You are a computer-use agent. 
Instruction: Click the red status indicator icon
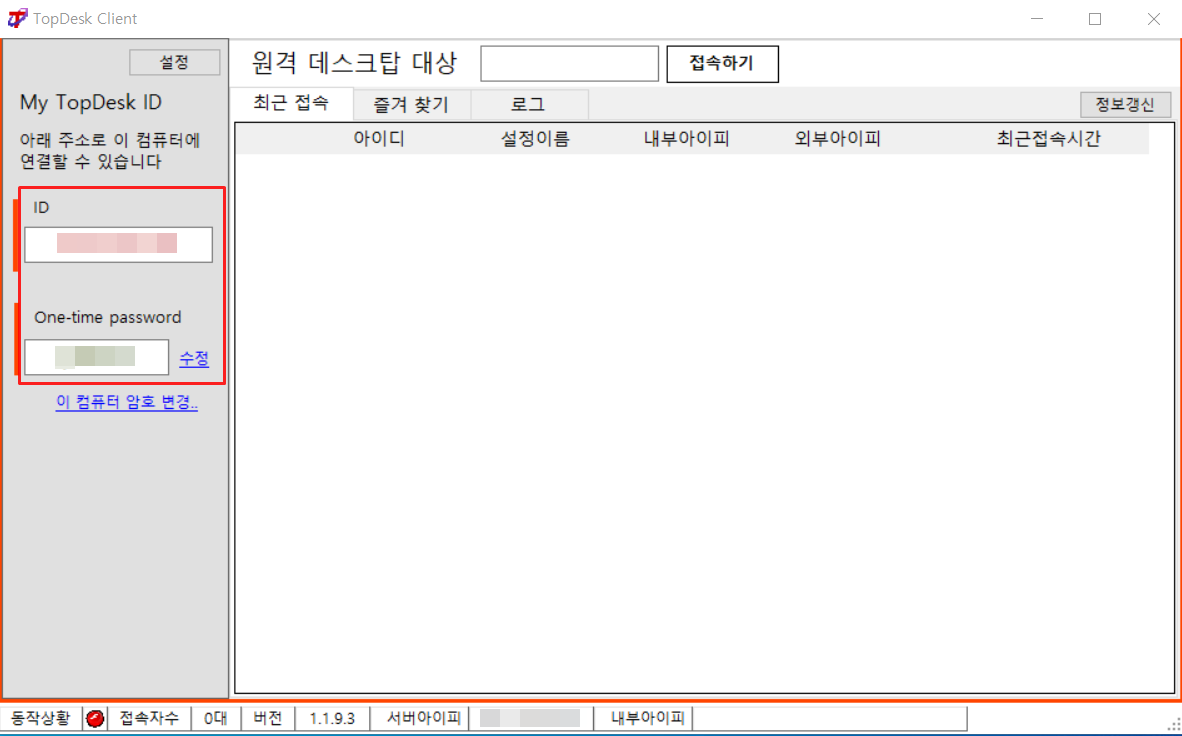[95, 718]
